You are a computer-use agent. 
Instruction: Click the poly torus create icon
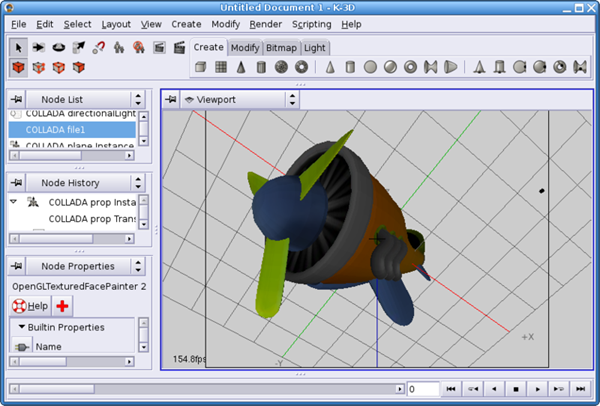click(x=301, y=67)
